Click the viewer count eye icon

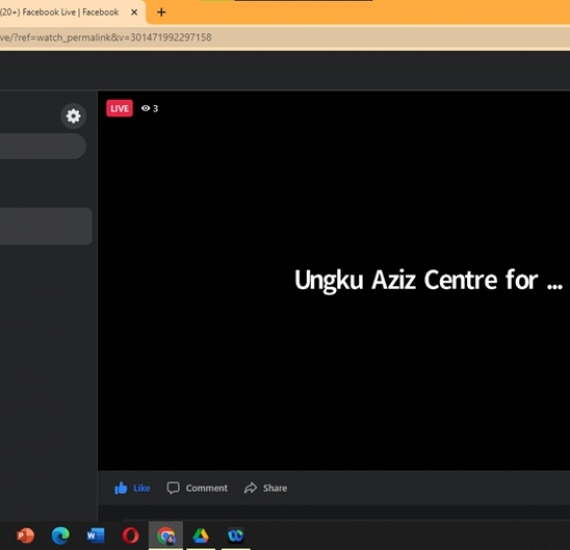(145, 108)
